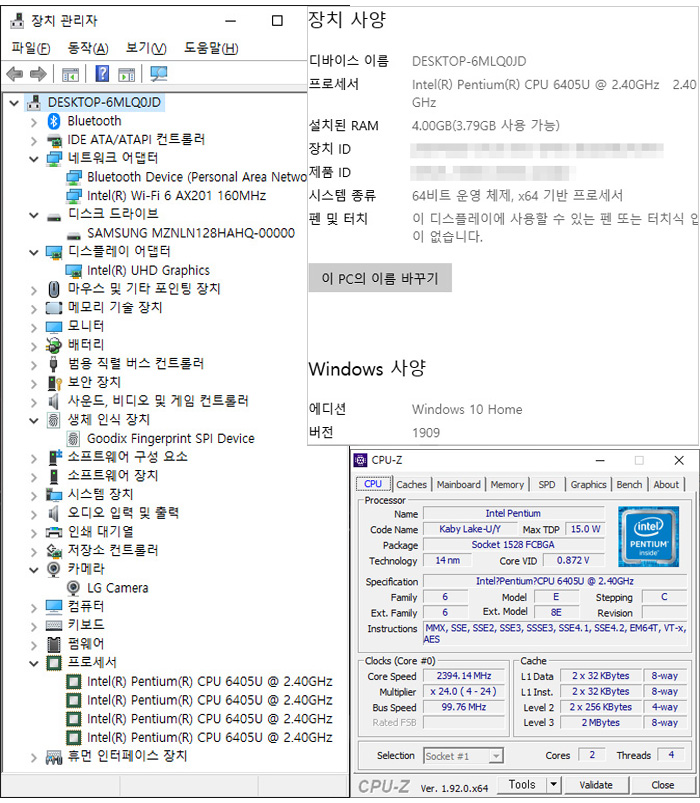The width and height of the screenshot is (700, 803).
Task: Click the blue help icon in toolbar
Action: pos(102,74)
